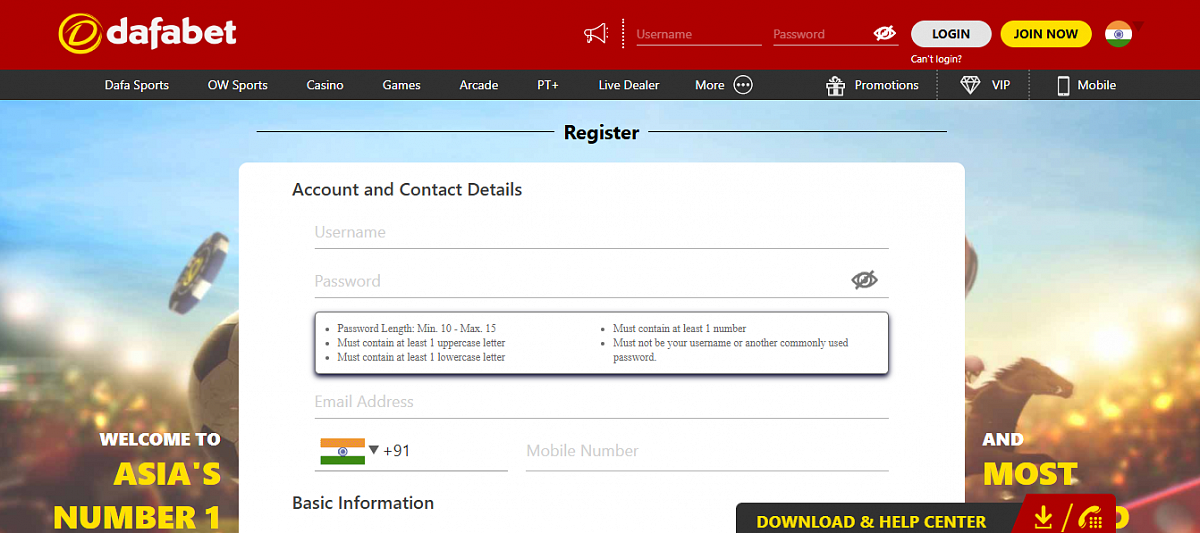Open the PT+ menu item
This screenshot has height=533, width=1200.
tap(548, 85)
